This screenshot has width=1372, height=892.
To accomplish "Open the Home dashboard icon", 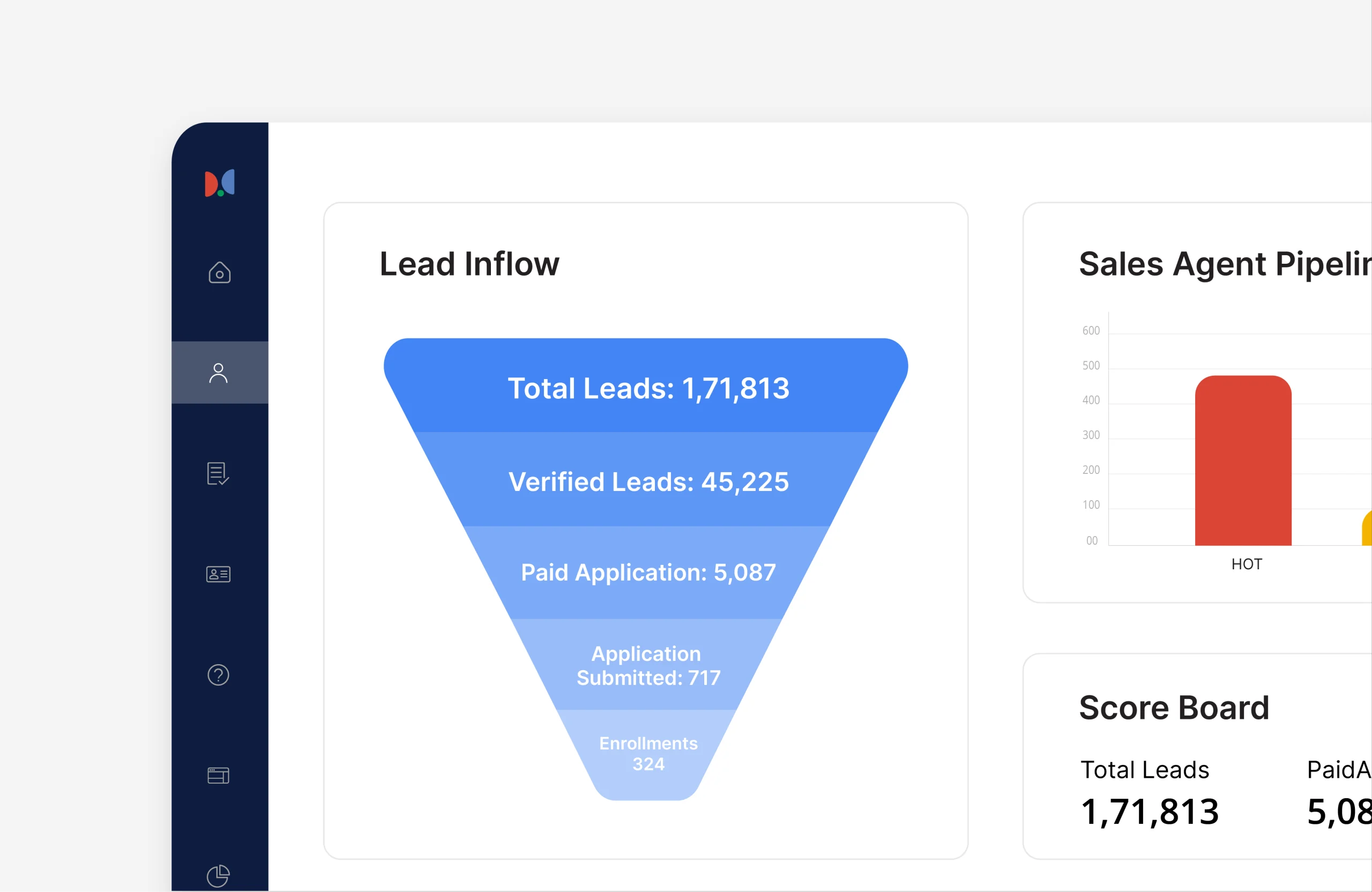I will tap(219, 273).
